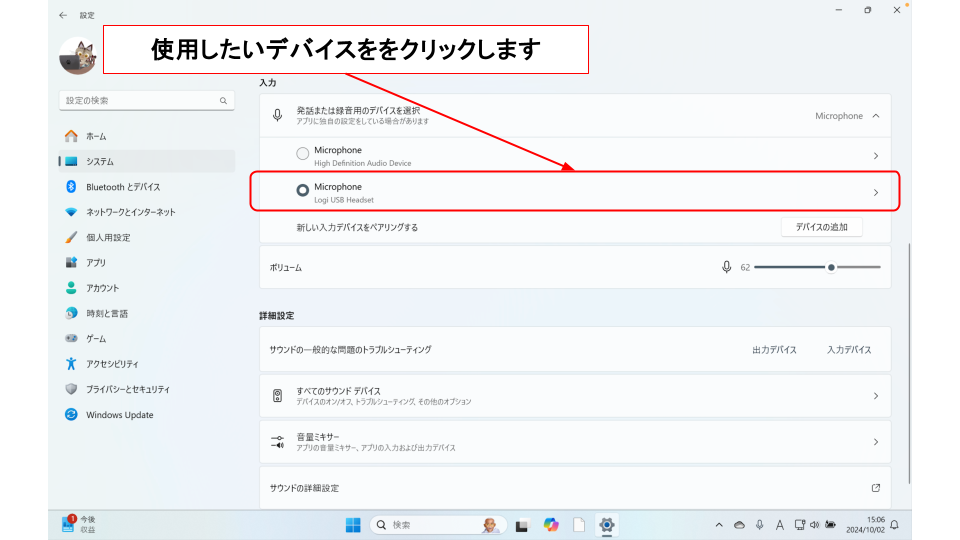Click the notification bell in system tray
The image size is (960, 540).
coord(894,525)
